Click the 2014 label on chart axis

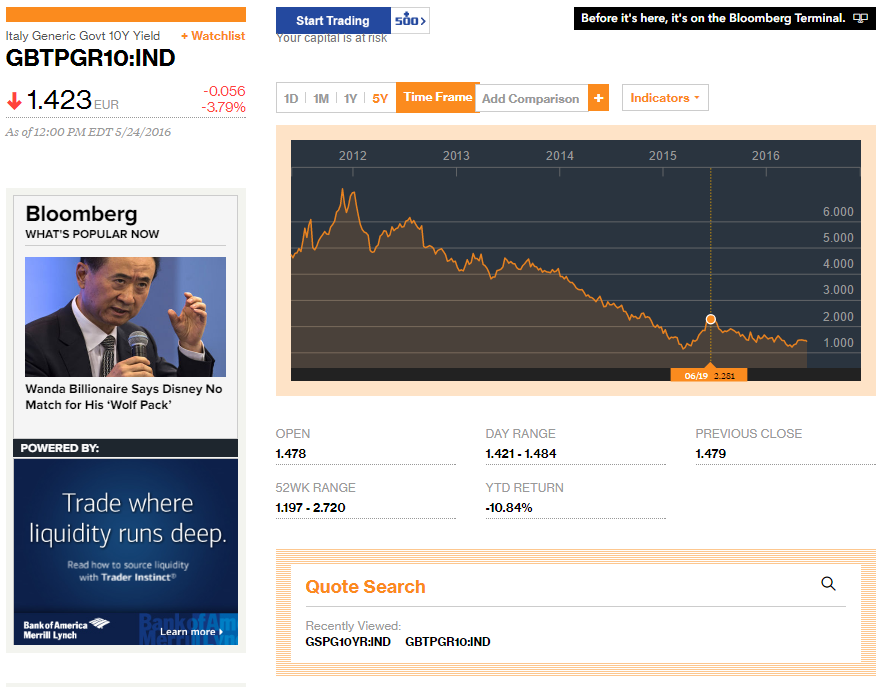coord(560,156)
